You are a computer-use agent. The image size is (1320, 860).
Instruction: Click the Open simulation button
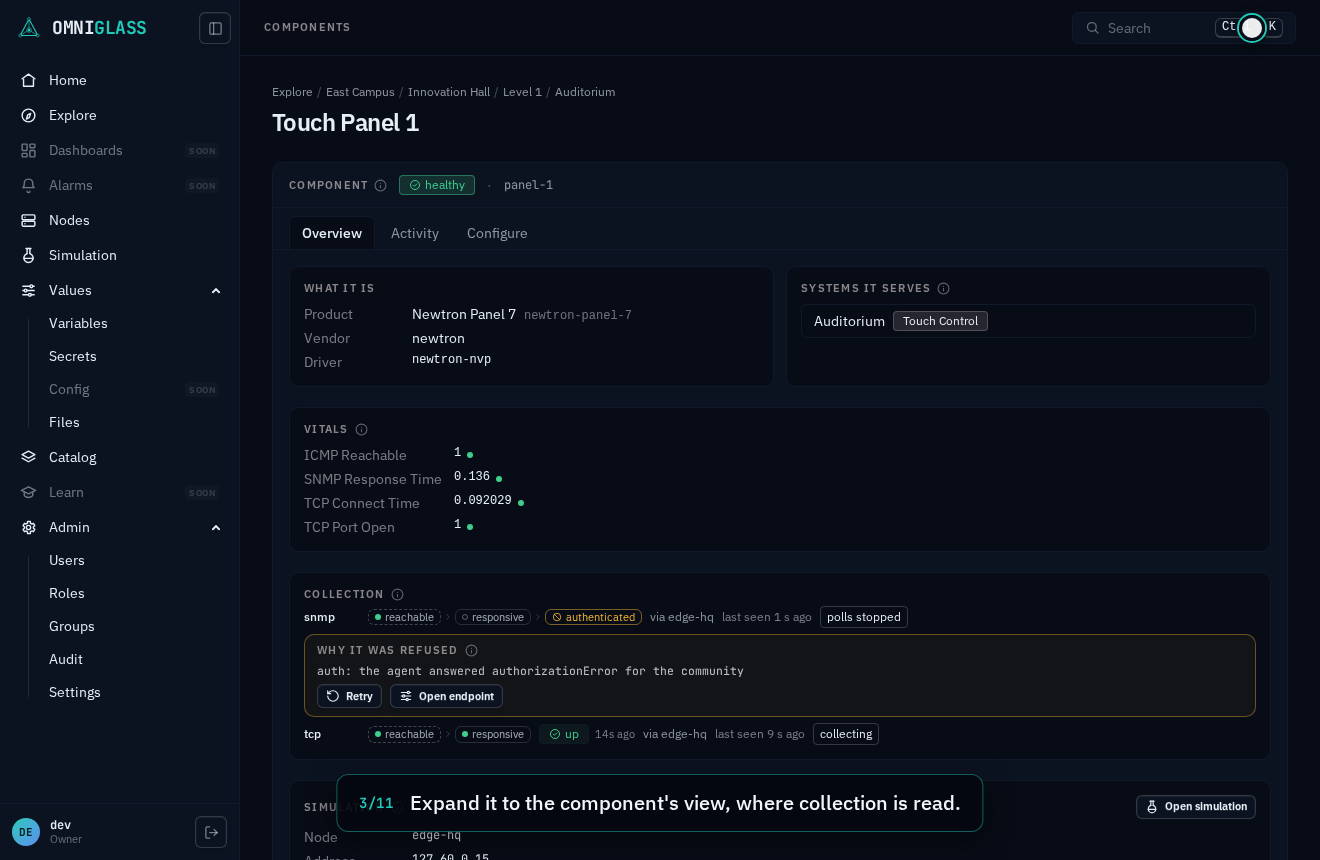click(1196, 807)
